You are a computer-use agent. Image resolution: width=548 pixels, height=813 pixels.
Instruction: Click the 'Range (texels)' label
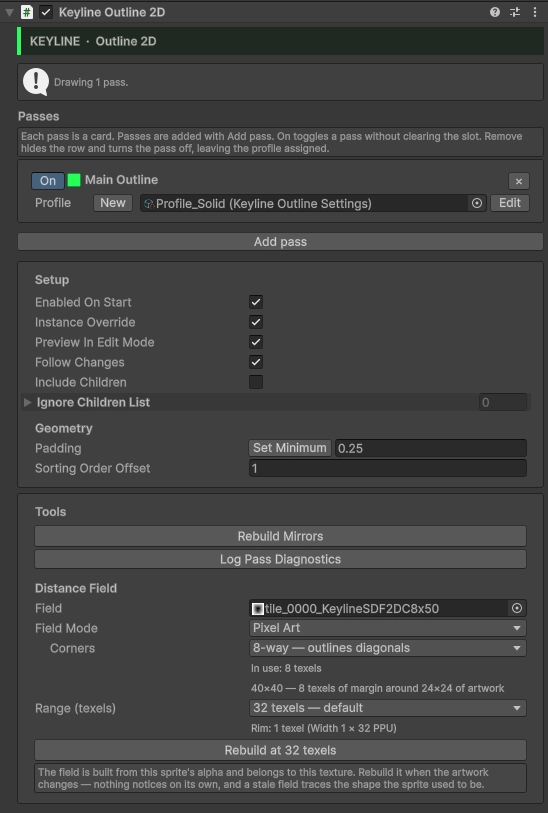tap(75, 708)
